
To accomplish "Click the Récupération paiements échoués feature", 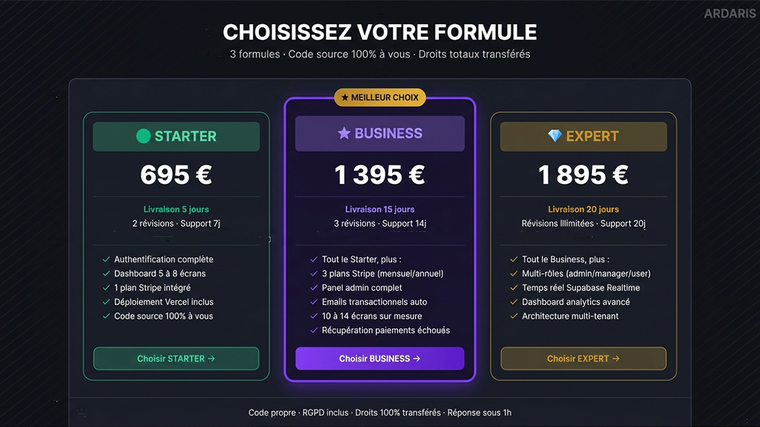I will 385,330.
